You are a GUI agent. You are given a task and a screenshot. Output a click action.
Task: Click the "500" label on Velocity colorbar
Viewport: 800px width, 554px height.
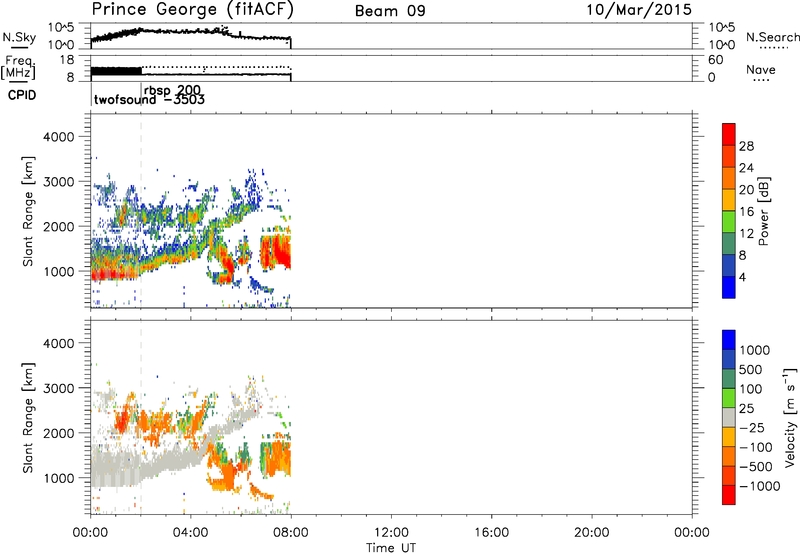[x=752, y=370]
